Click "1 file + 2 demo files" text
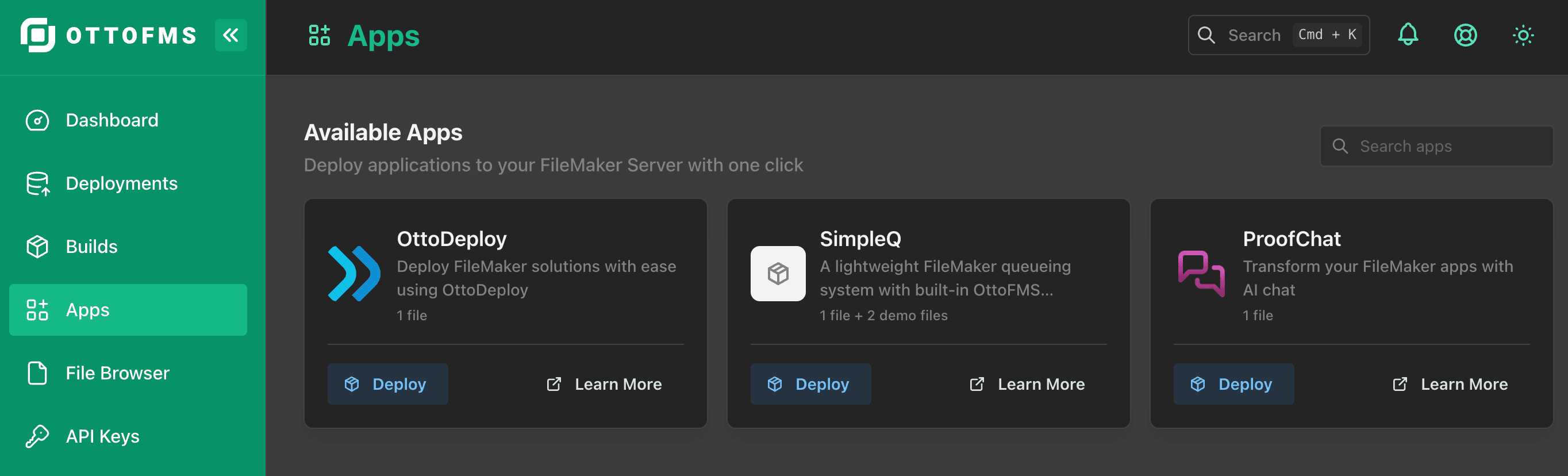The width and height of the screenshot is (1568, 476). pos(883,315)
